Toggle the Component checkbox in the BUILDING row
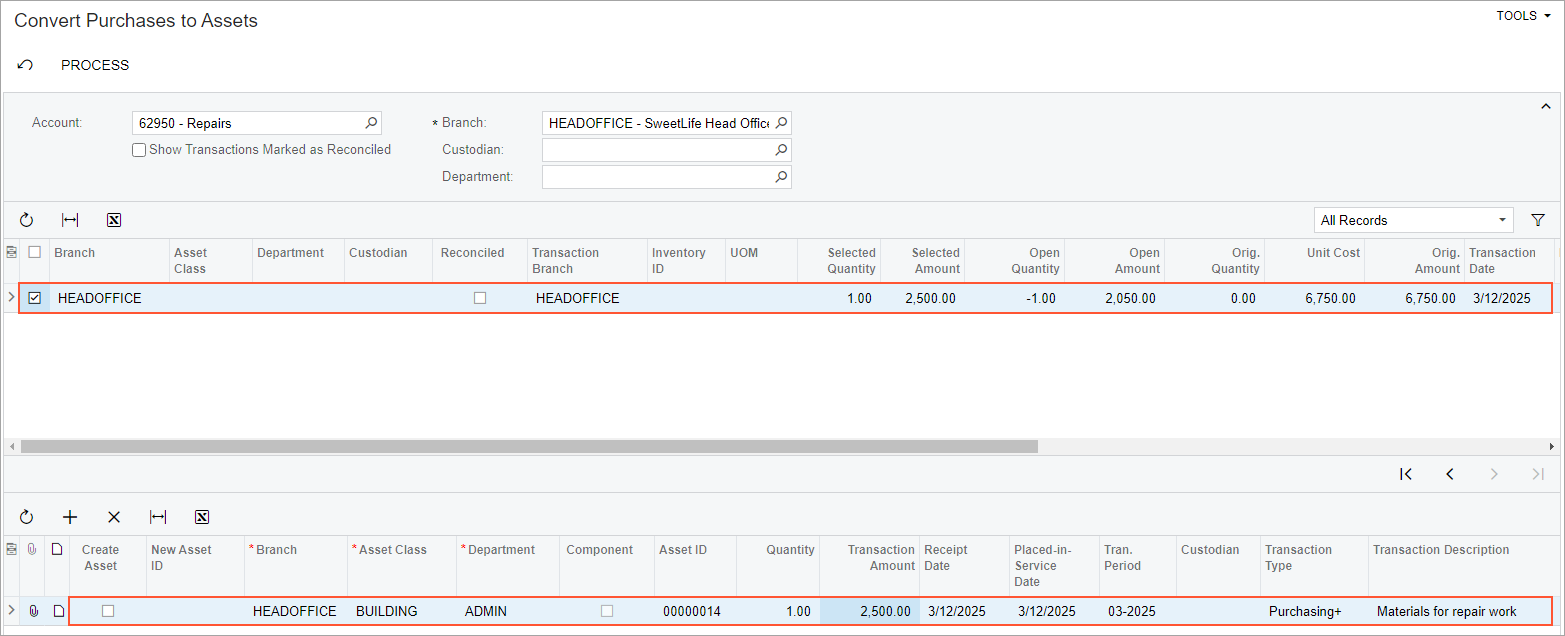Screen dimensions: 1565x636 [607, 611]
